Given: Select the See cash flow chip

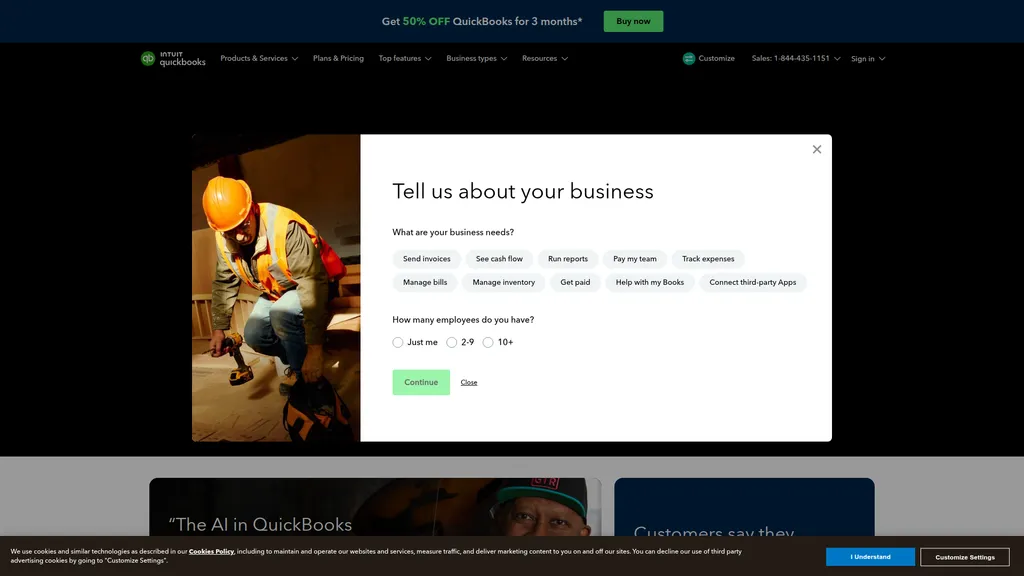Looking at the screenshot, I should tap(499, 259).
